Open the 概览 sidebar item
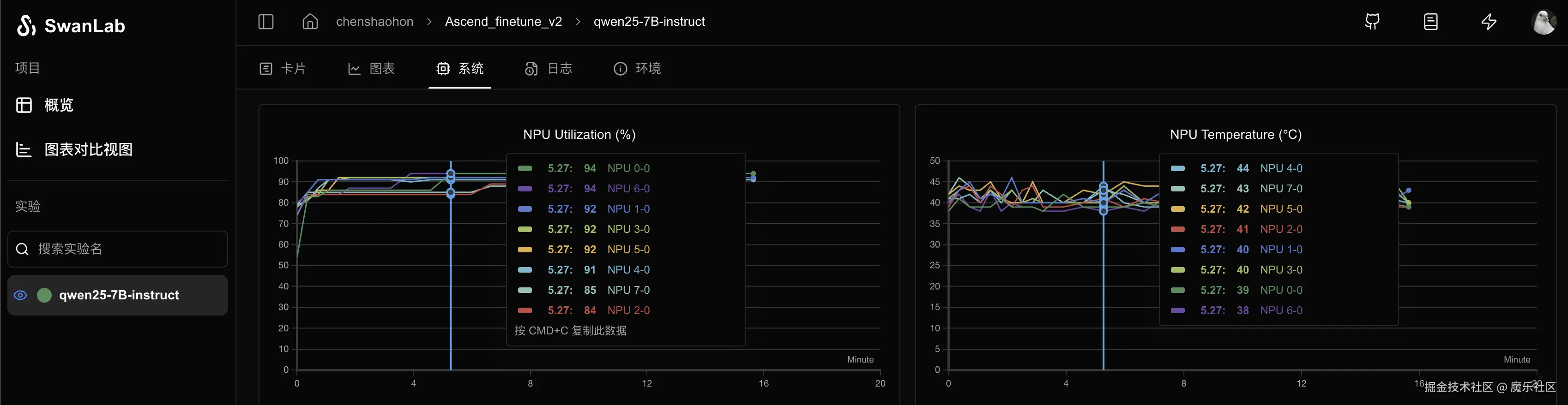Viewport: 1568px width, 405px height. (117, 105)
